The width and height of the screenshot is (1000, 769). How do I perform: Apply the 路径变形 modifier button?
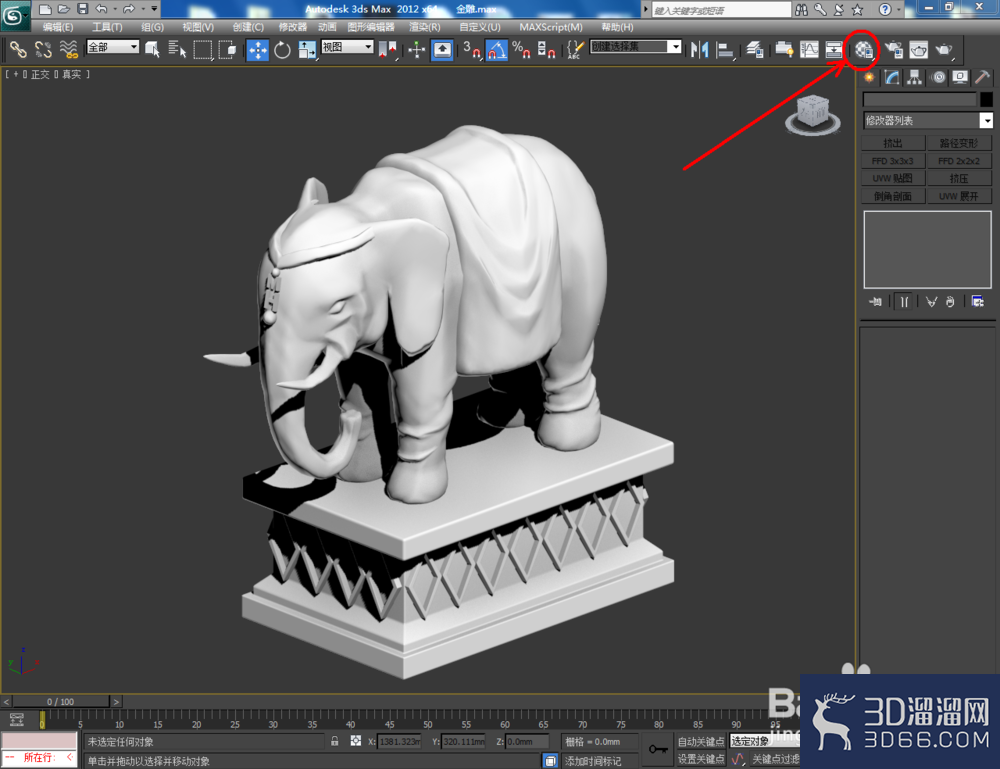[x=959, y=143]
